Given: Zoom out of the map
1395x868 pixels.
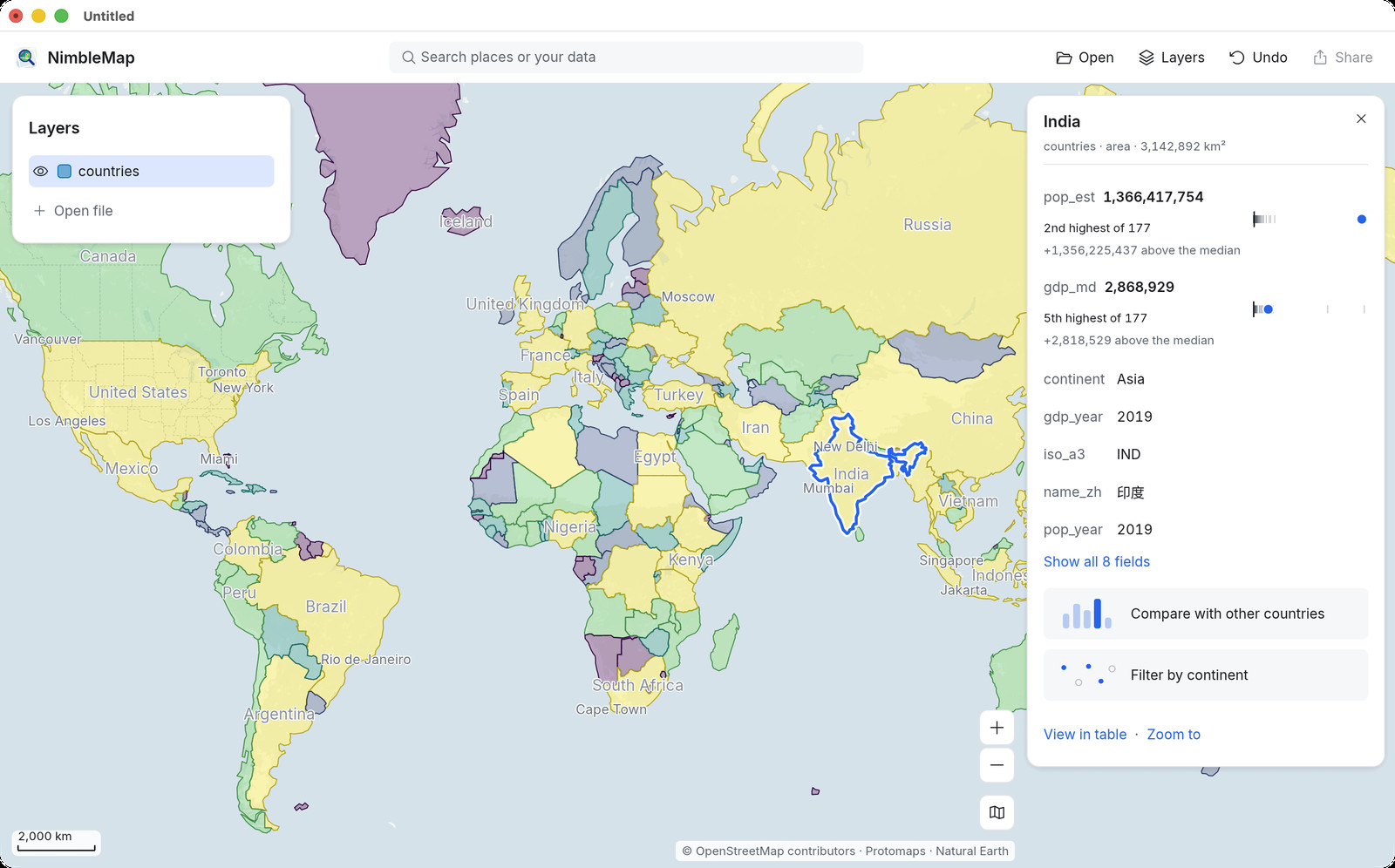Looking at the screenshot, I should tap(997, 765).
